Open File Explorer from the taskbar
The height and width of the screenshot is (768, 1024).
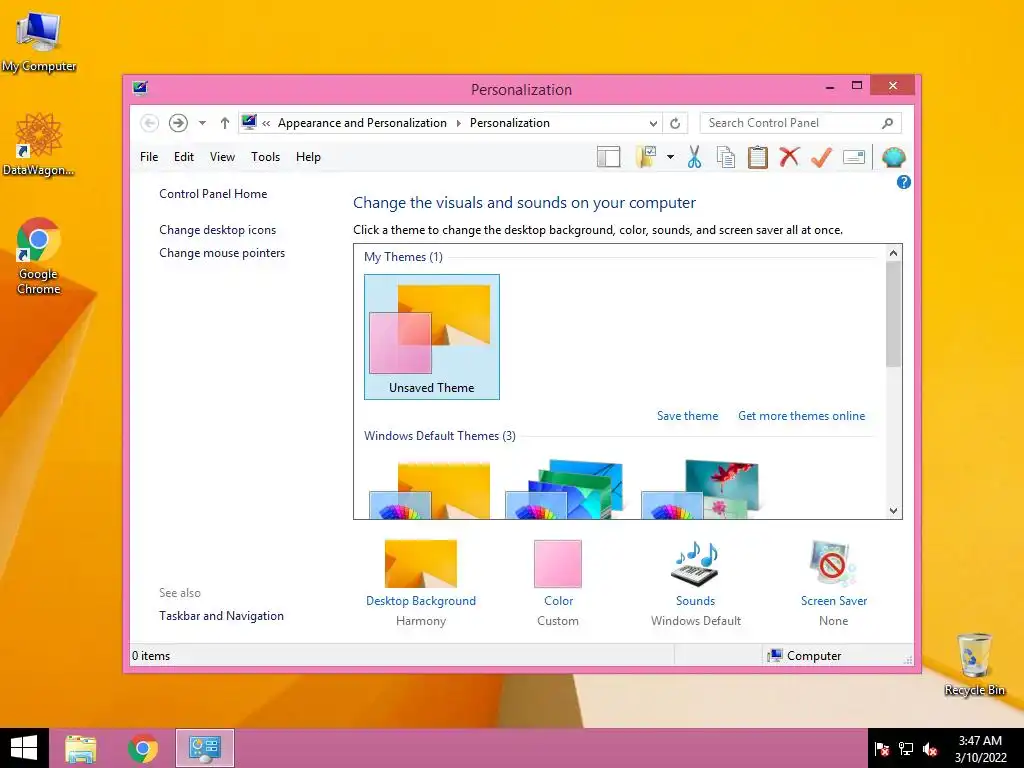click(x=81, y=748)
